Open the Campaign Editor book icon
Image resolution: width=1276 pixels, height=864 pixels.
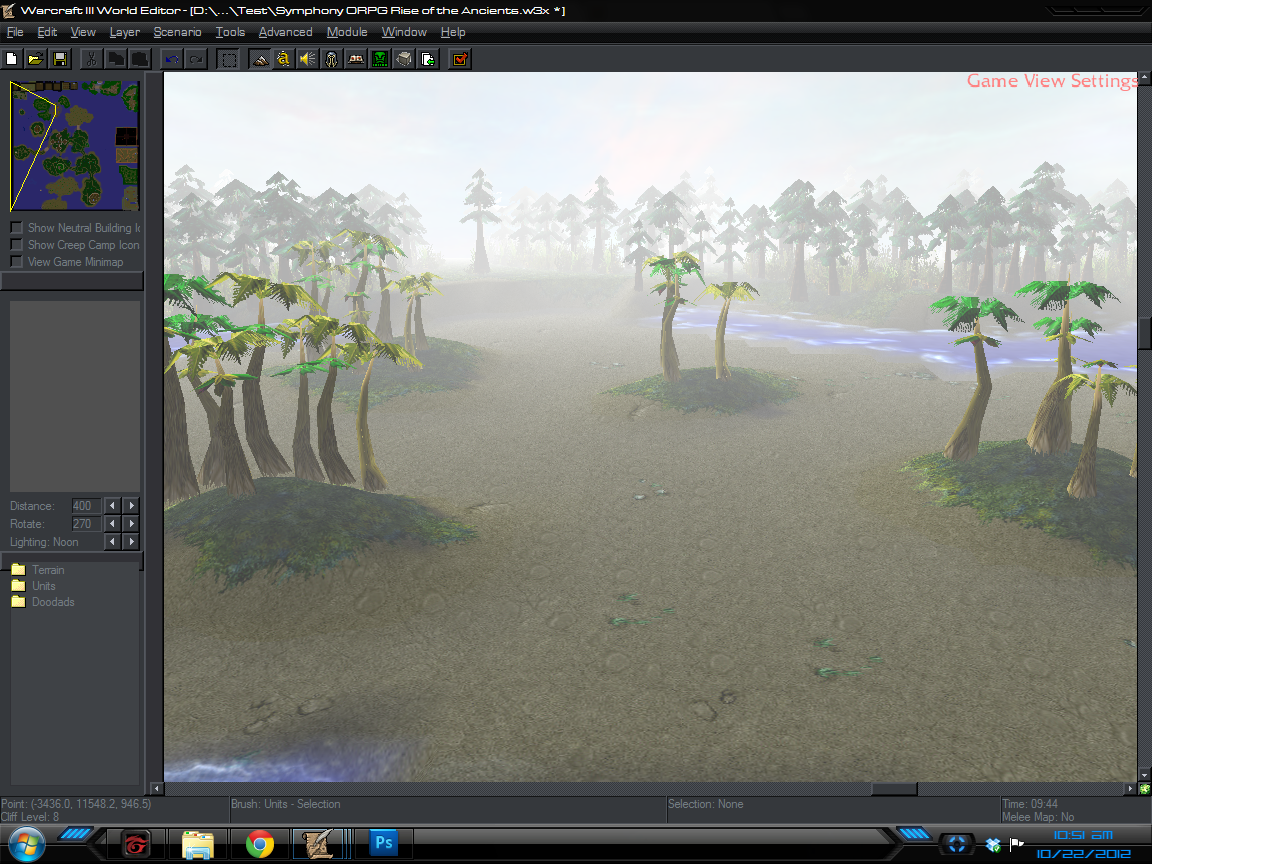coord(356,59)
